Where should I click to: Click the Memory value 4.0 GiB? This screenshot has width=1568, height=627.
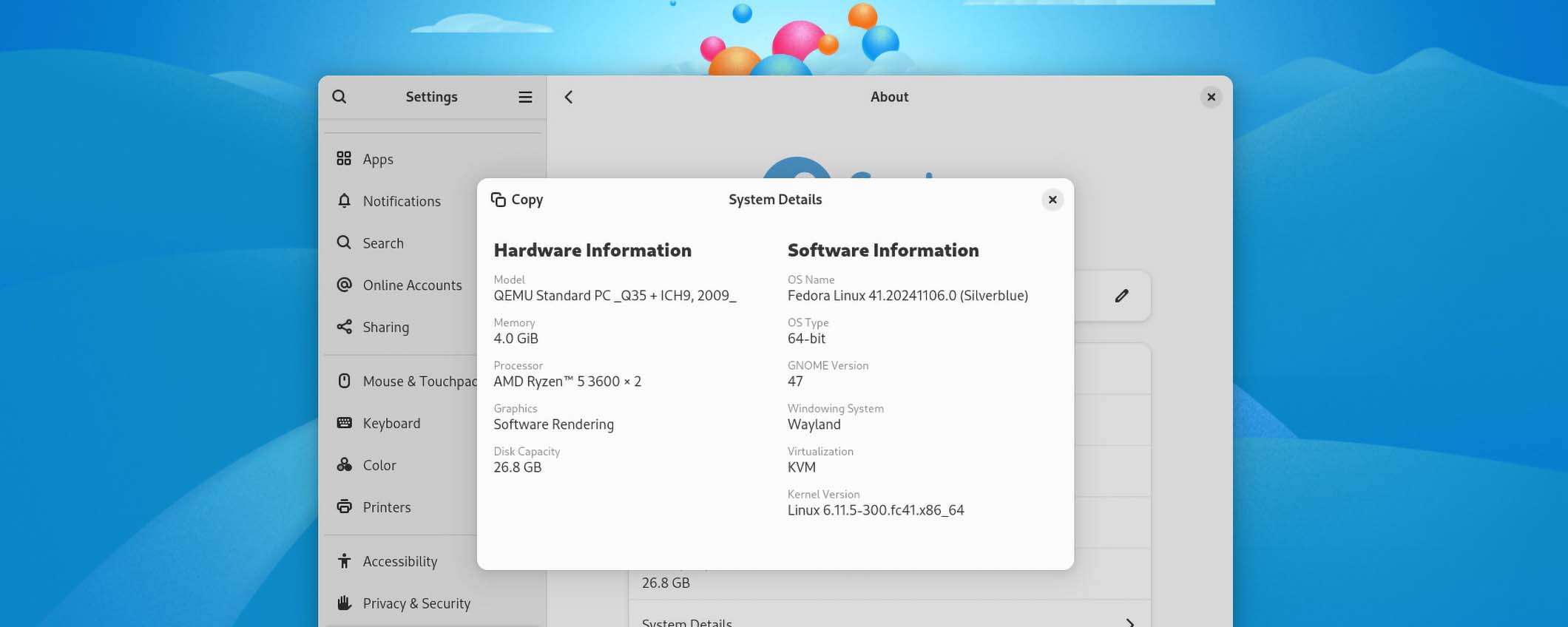516,339
